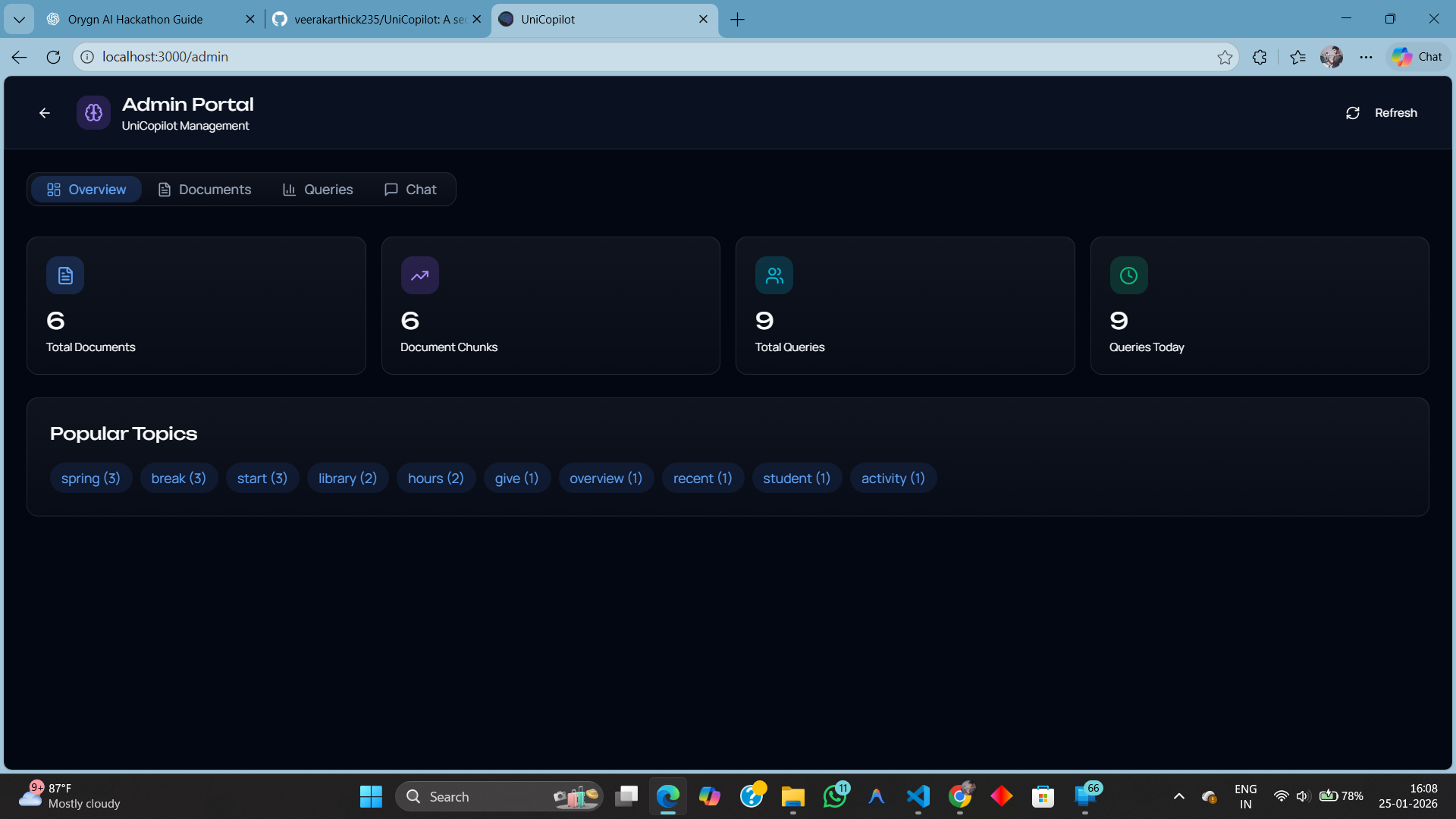The width and height of the screenshot is (1456, 819).
Task: Open browser settings and more menu
Action: coord(1366,57)
